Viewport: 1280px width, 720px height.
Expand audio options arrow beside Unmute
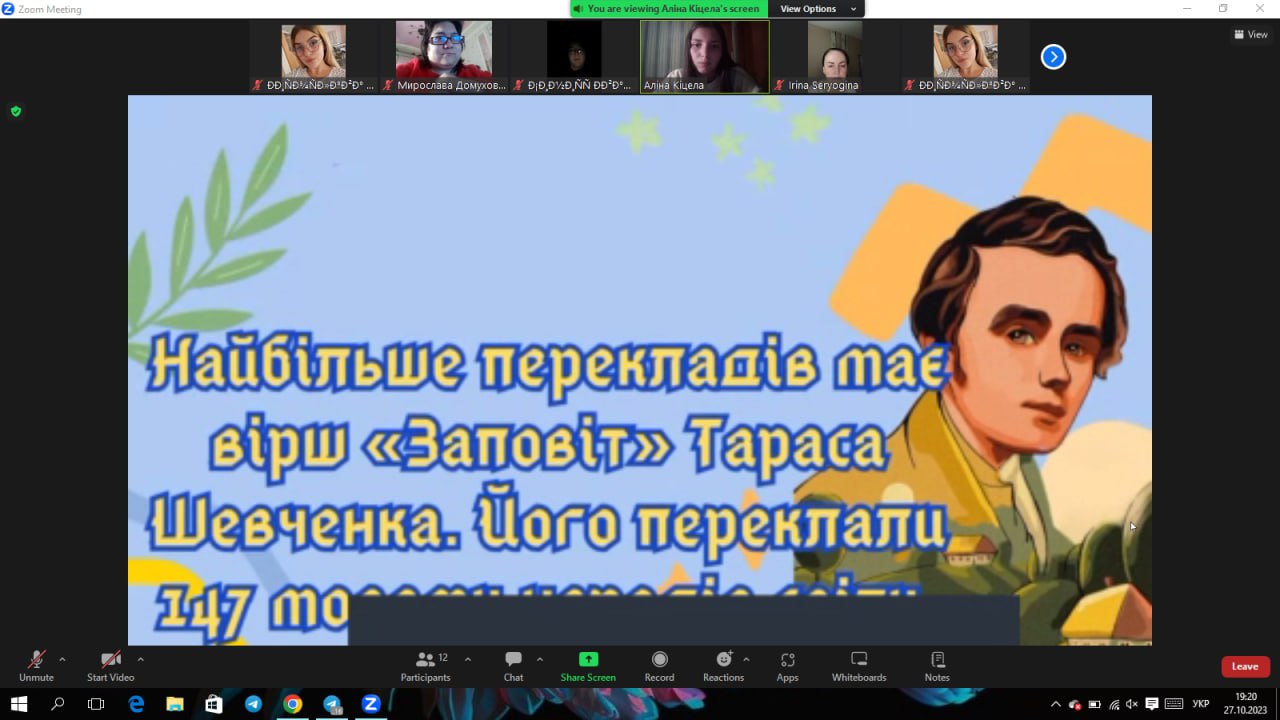62,659
